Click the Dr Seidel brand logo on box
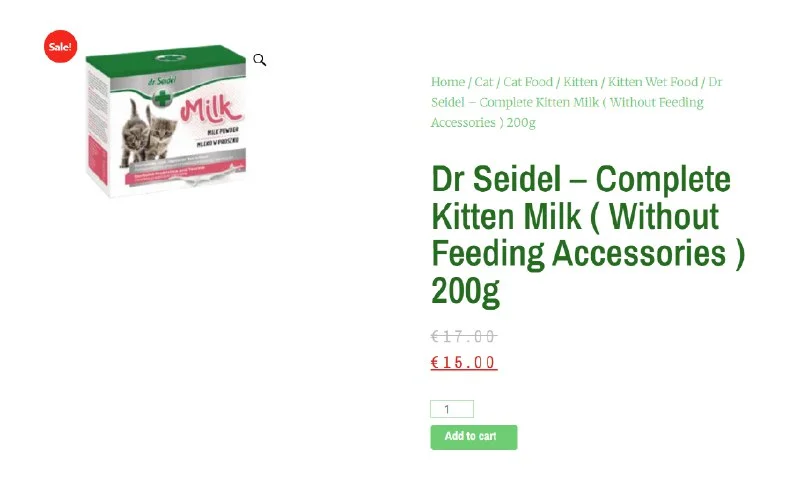Screen dimensions: 800x478 point(162,81)
